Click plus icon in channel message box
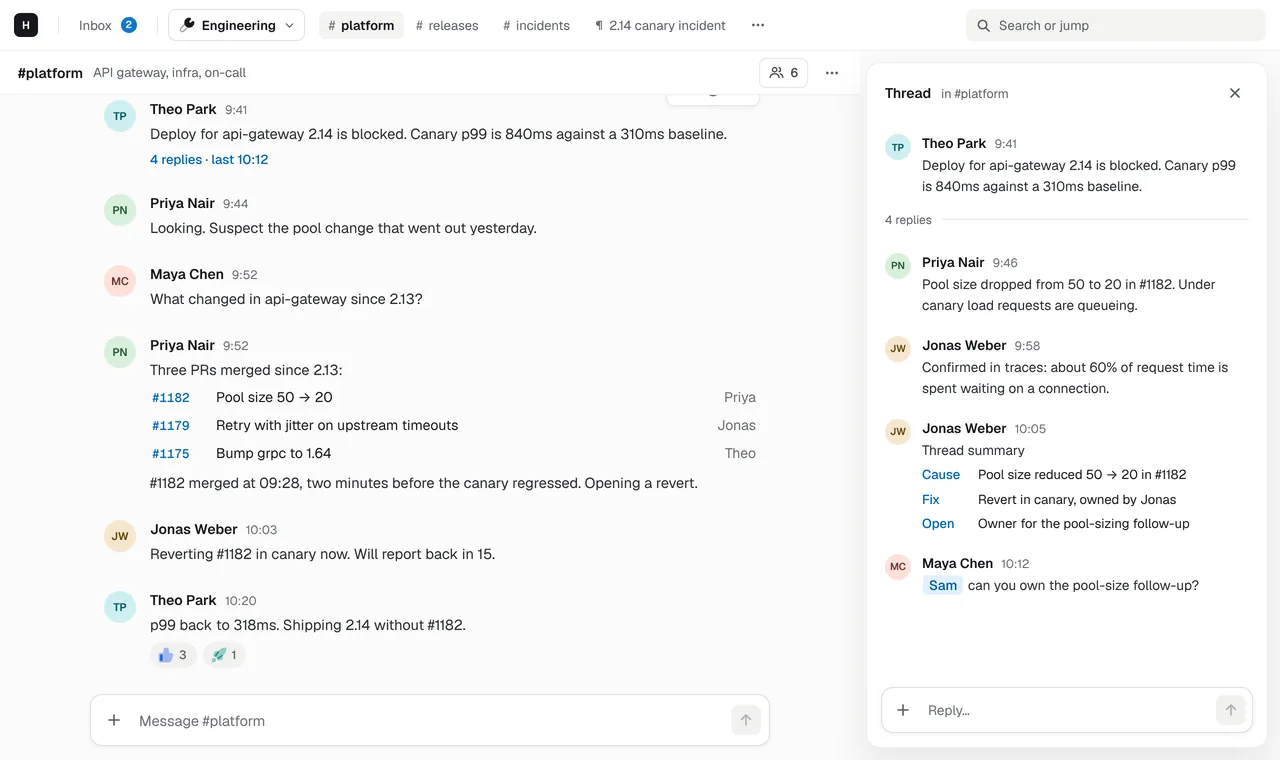The width and height of the screenshot is (1280, 760). tap(114, 720)
